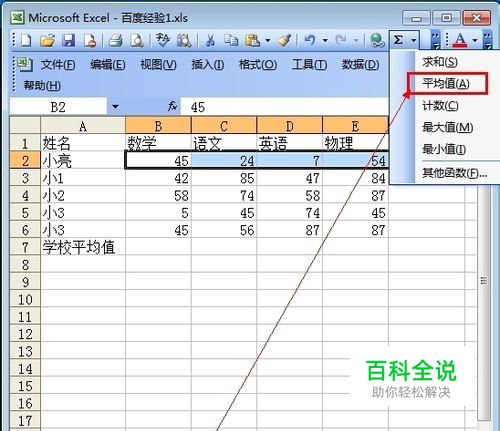
Task: Expand the toolbar options chevron after AutoSum
Action: click(435, 41)
